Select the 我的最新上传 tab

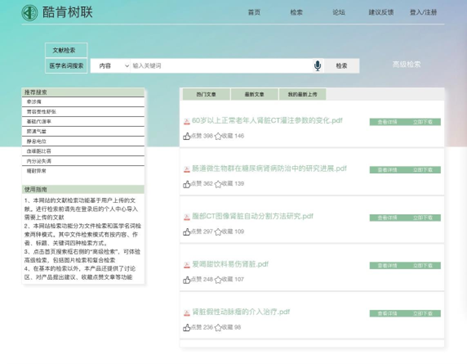coord(302,94)
